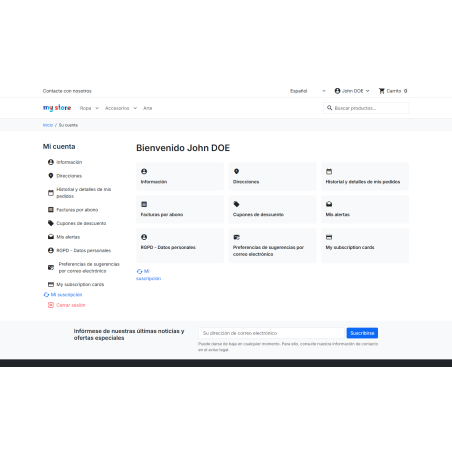Expand the John DOE account menu
The height and width of the screenshot is (452, 452).
(x=352, y=91)
